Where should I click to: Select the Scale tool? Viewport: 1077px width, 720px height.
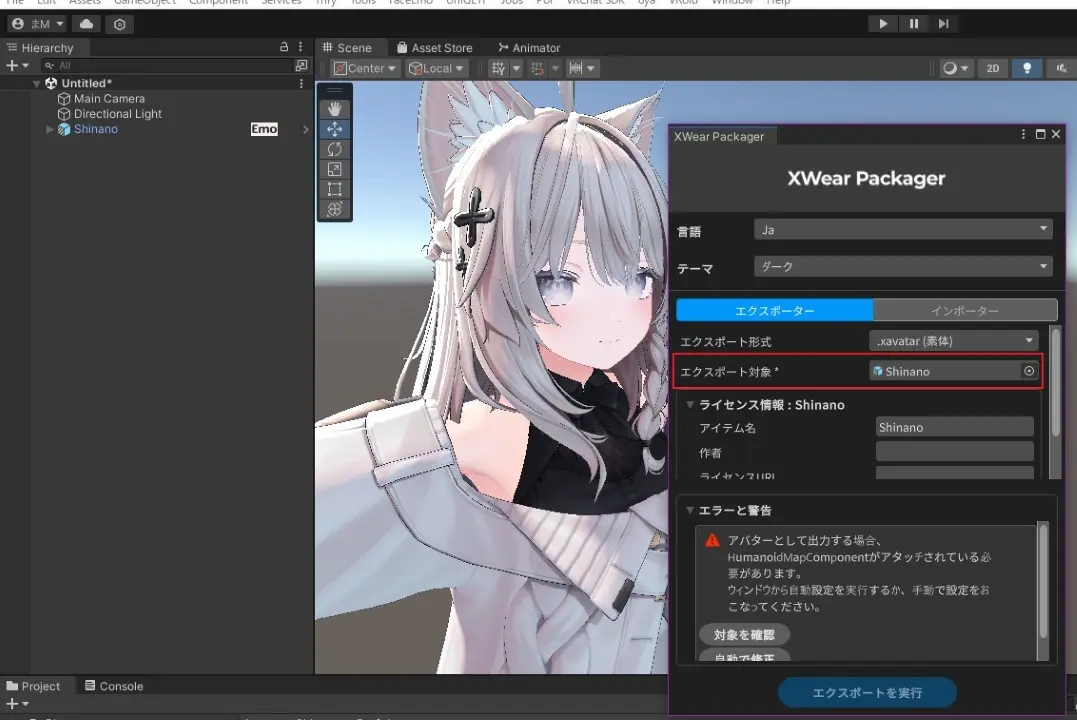click(x=335, y=169)
